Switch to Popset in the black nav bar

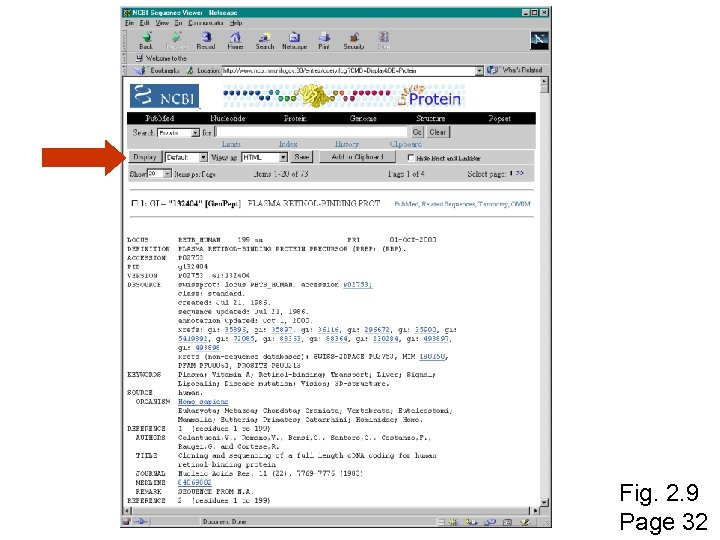tap(499, 118)
